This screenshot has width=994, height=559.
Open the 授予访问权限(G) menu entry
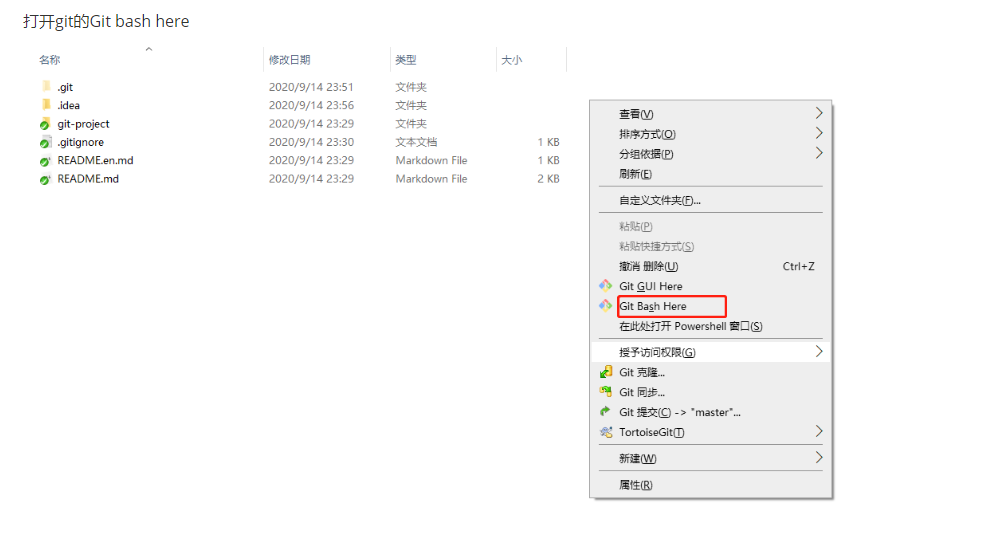(x=710, y=352)
